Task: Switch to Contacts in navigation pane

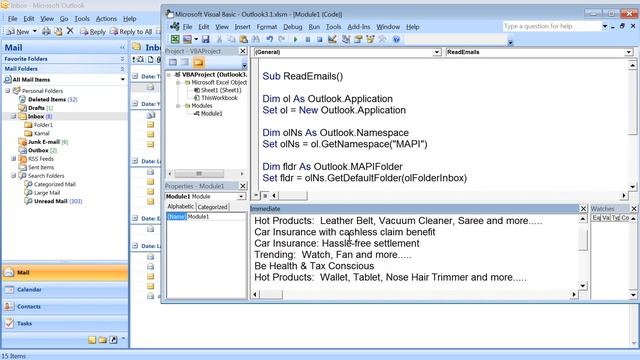Action: click(x=65, y=307)
